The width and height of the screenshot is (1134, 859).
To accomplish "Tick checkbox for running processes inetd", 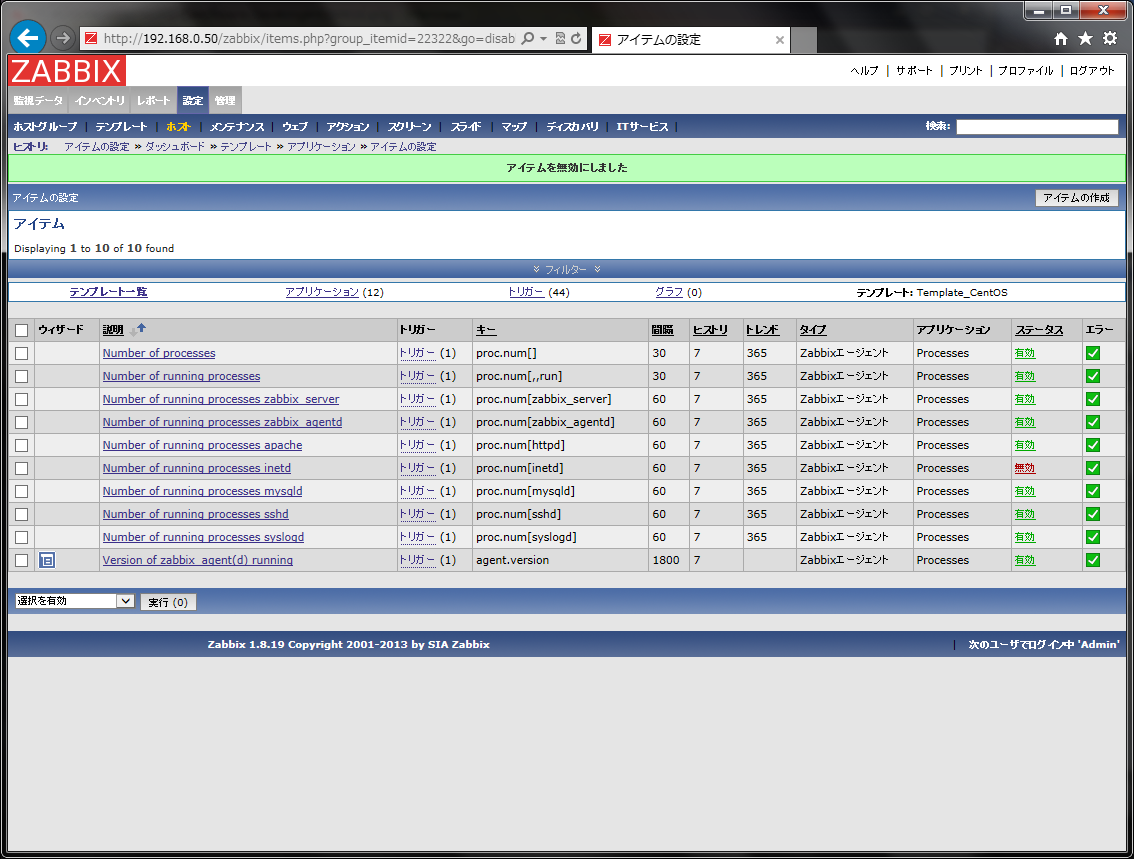I will click(x=22, y=469).
